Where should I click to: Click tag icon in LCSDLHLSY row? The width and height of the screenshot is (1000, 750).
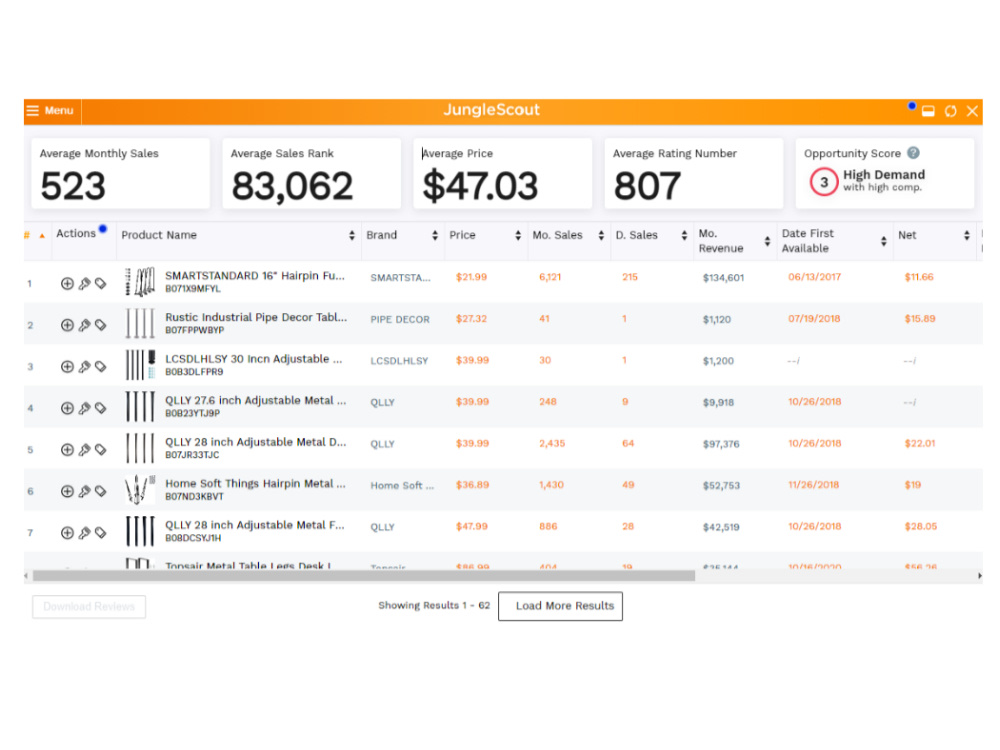[x=101, y=367]
